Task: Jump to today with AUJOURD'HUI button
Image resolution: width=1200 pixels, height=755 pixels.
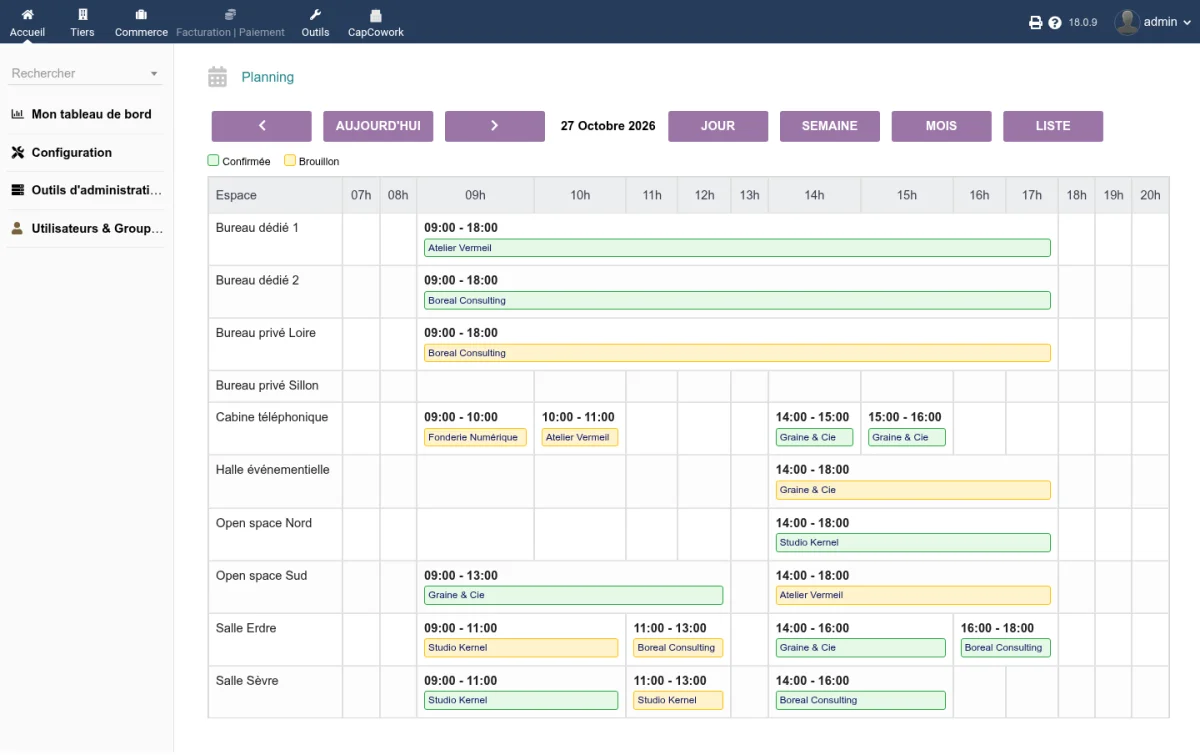Action: (378, 126)
